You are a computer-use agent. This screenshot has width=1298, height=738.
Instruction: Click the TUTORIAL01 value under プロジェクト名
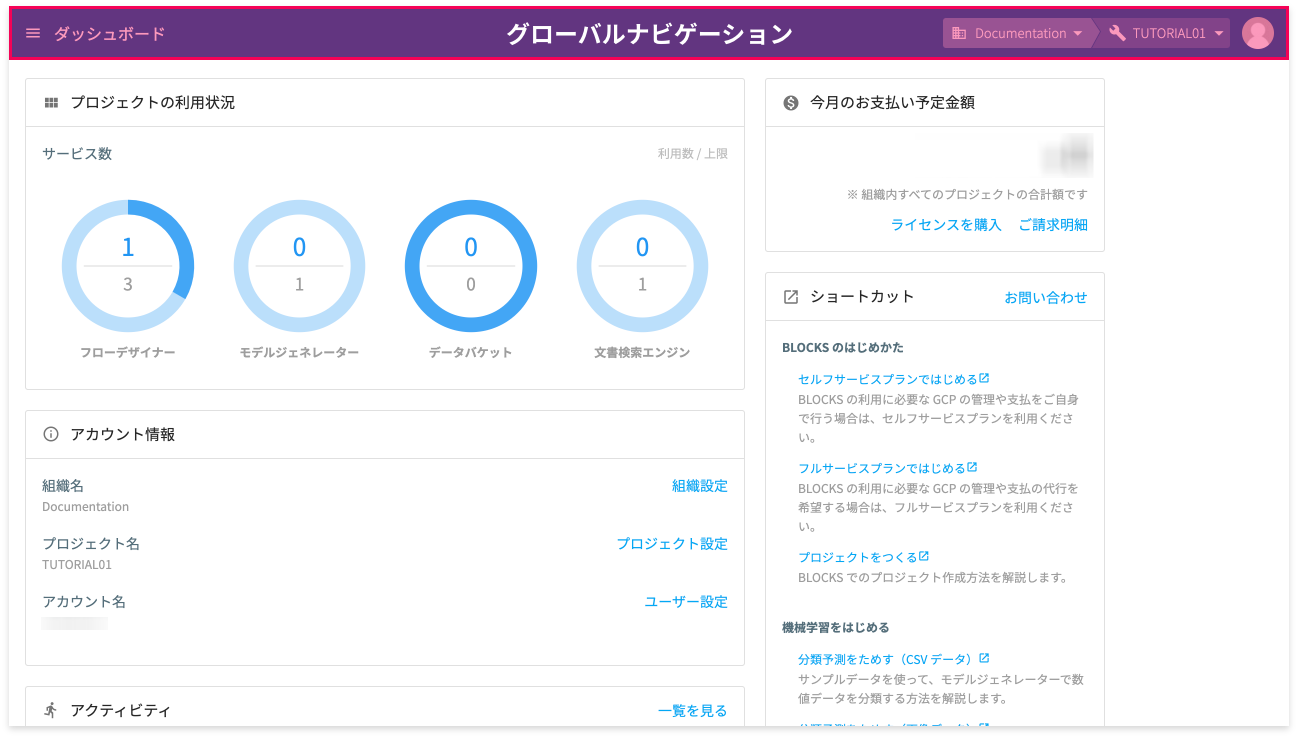point(77,565)
